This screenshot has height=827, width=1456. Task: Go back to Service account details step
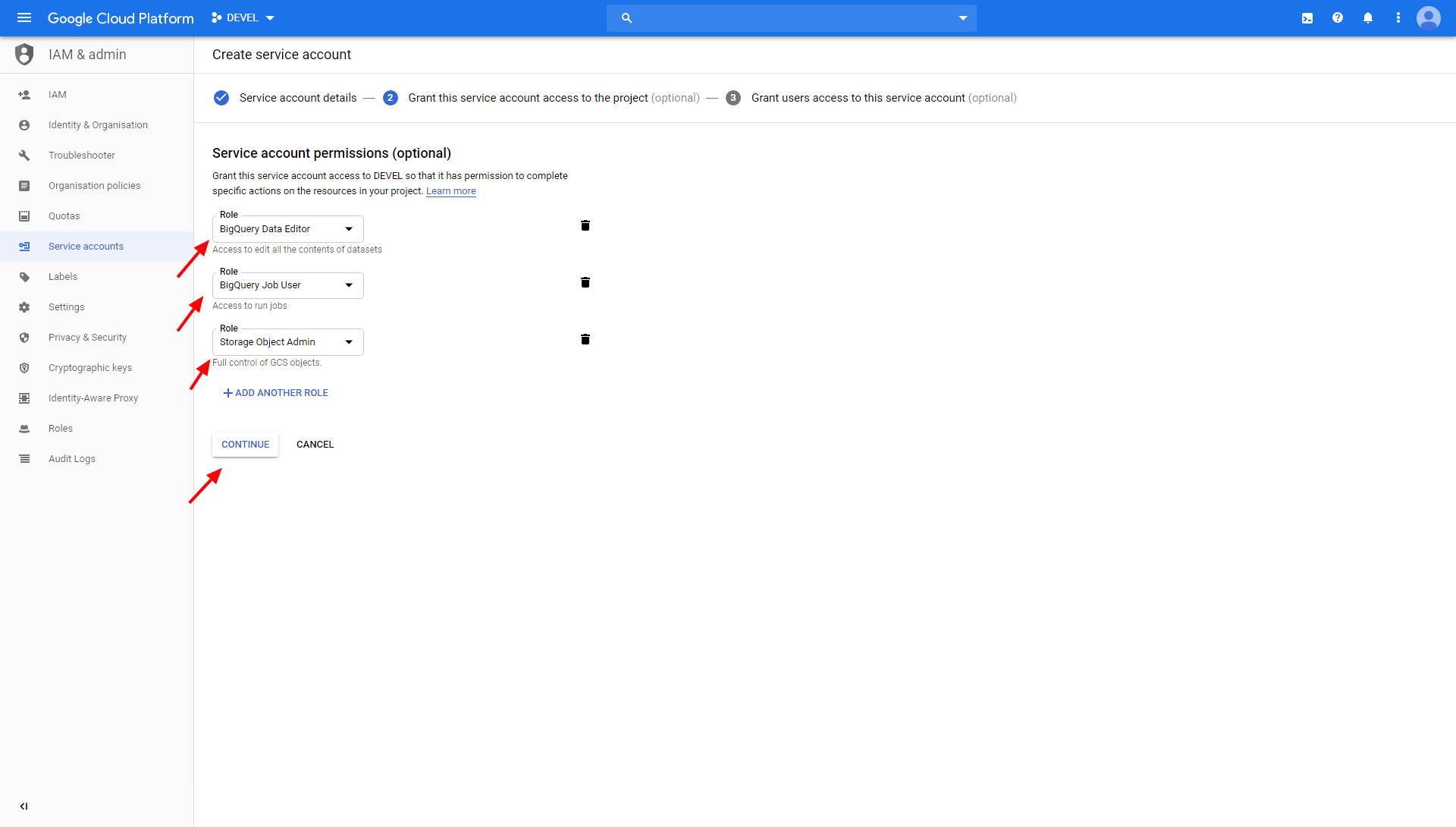point(285,98)
